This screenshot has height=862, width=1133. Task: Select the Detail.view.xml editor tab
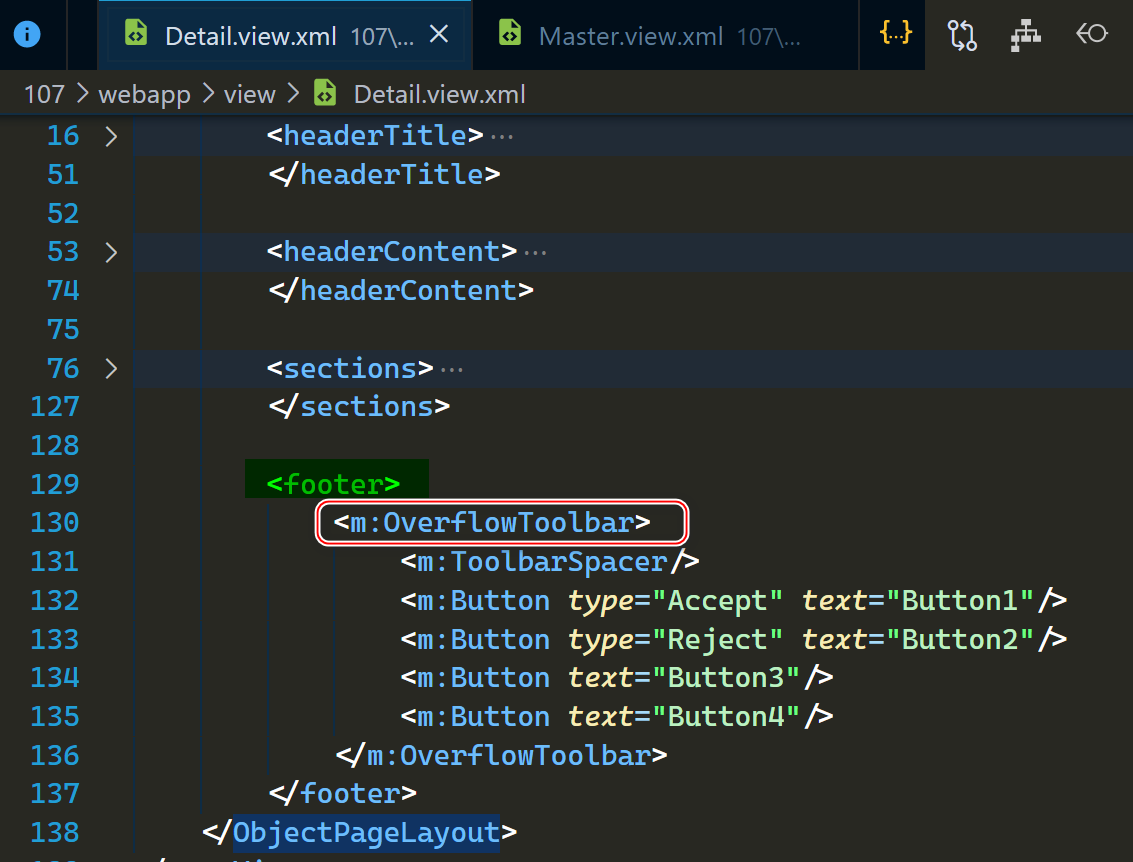click(250, 36)
